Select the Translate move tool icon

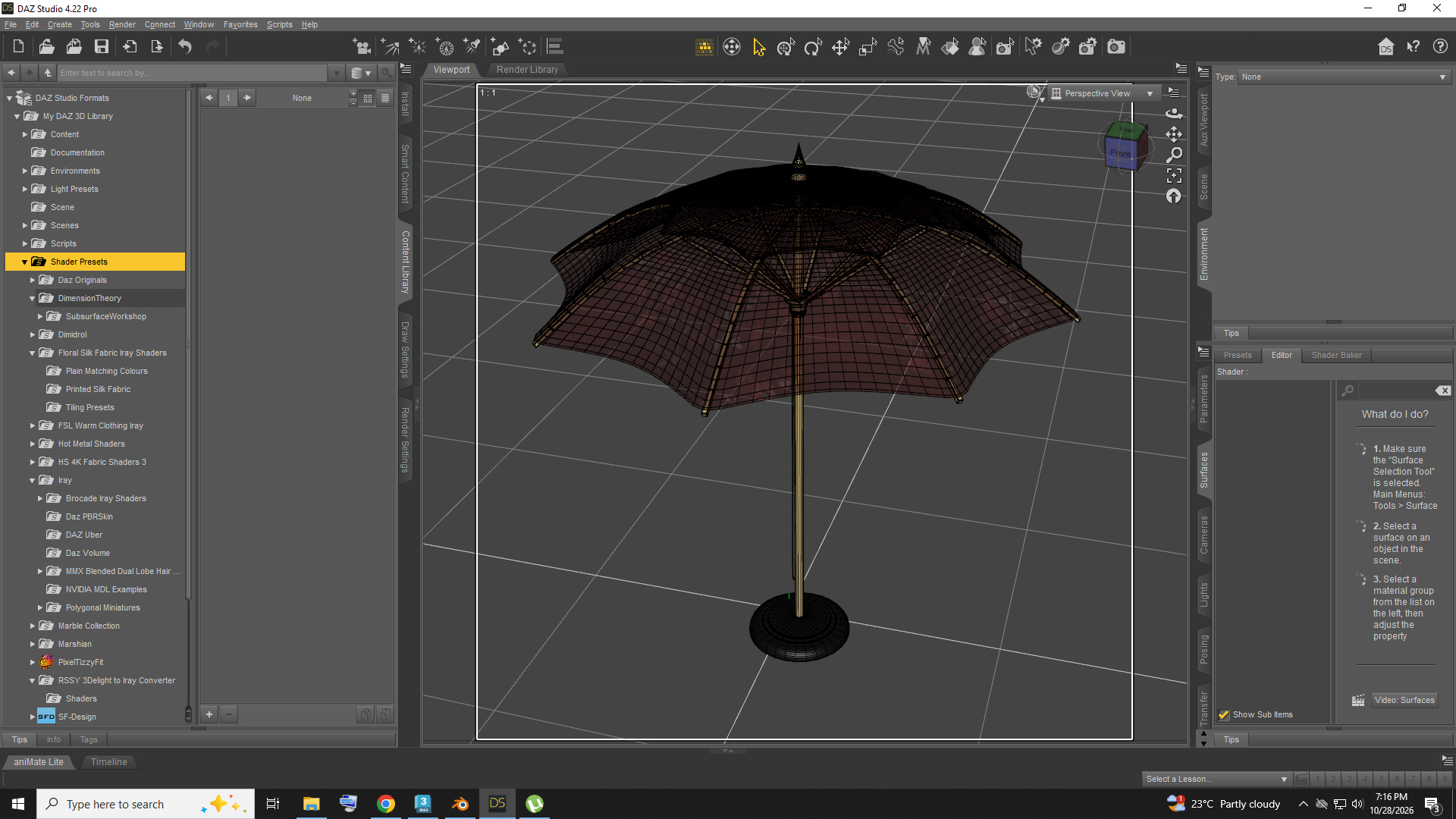click(x=840, y=47)
